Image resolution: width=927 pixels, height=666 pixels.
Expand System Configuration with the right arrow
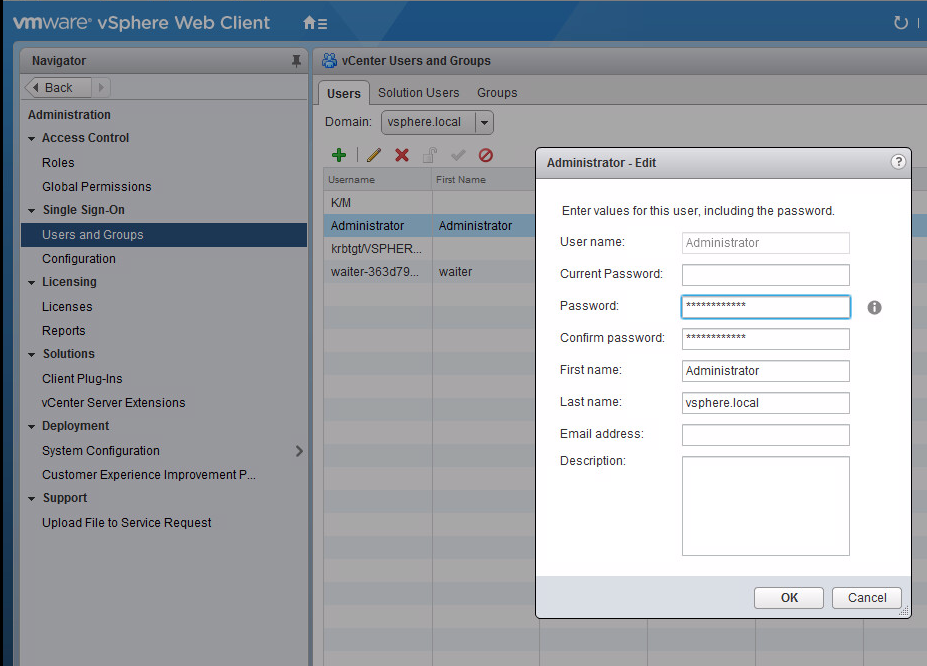coord(298,450)
